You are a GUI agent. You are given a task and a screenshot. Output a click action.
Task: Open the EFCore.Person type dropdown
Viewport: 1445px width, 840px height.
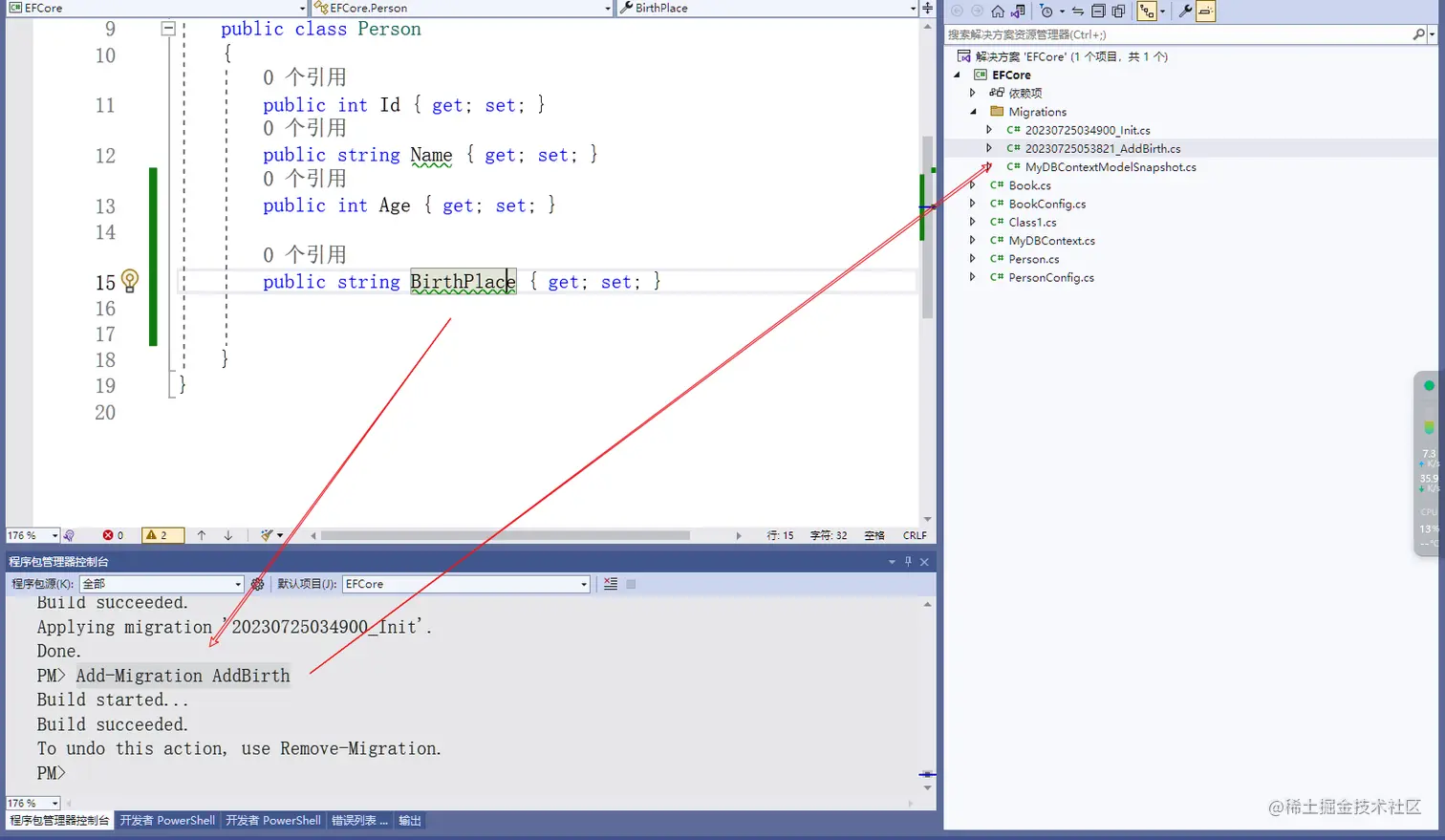click(608, 8)
